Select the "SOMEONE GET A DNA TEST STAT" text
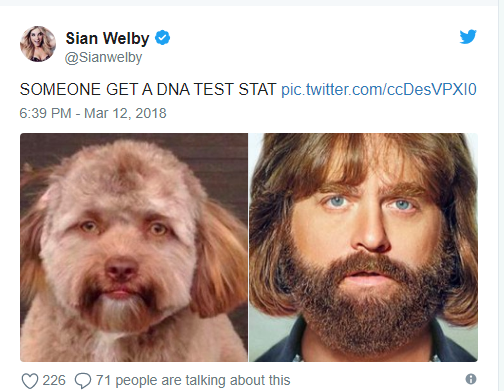The width and height of the screenshot is (504, 391). coord(148,89)
